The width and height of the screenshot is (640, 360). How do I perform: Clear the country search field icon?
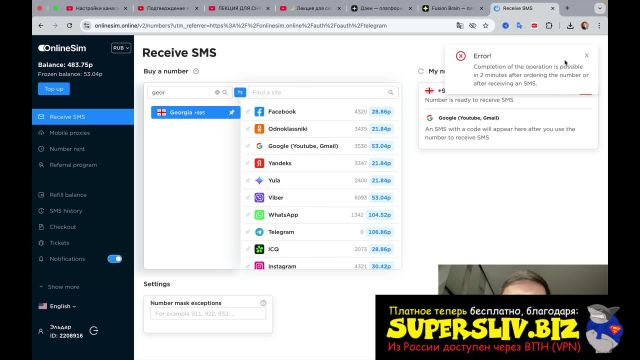217,92
